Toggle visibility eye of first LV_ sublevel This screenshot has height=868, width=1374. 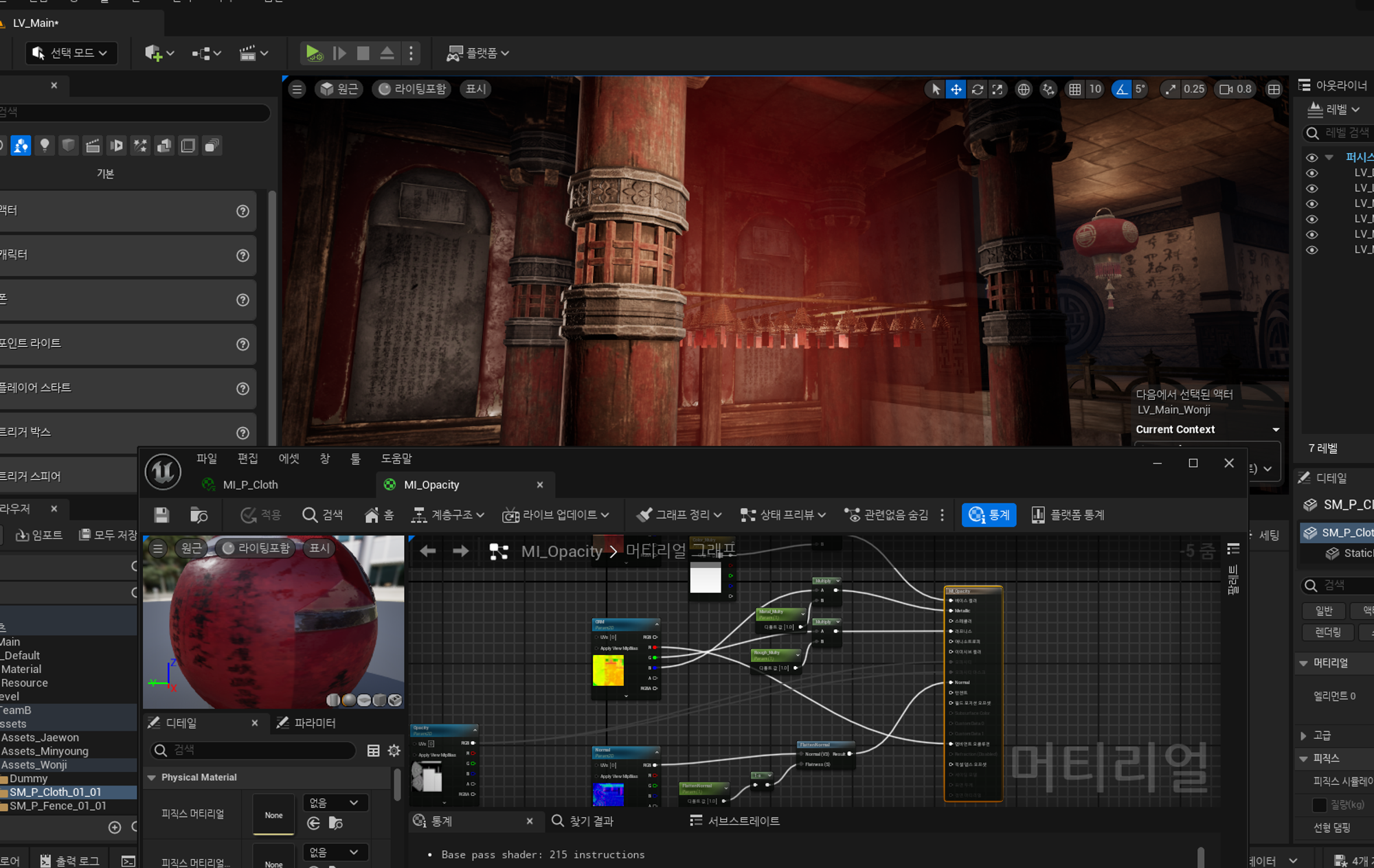[1311, 173]
